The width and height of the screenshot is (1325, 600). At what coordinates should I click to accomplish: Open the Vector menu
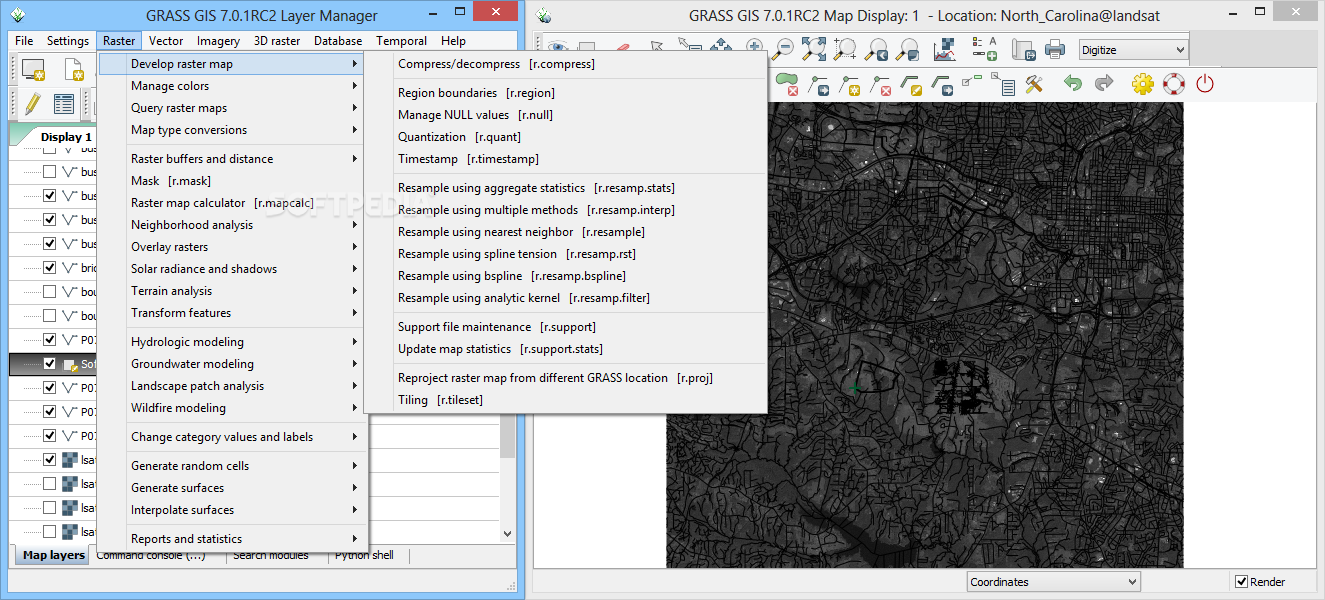[166, 41]
